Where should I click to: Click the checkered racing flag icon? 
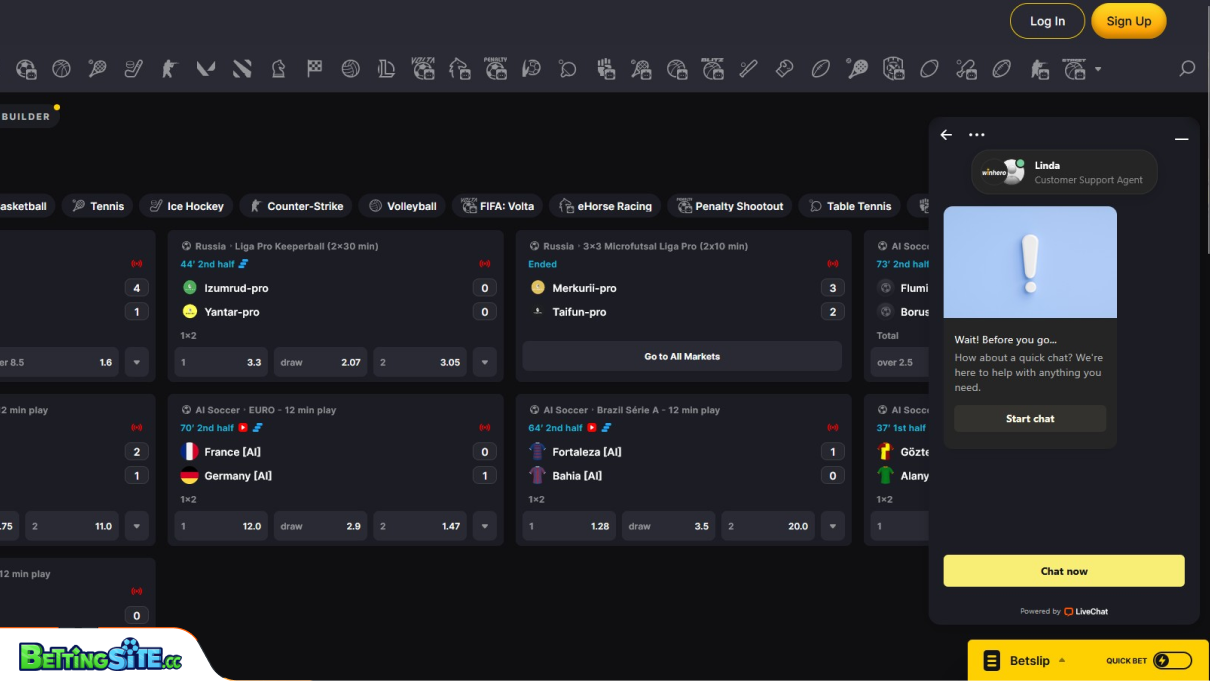point(314,69)
